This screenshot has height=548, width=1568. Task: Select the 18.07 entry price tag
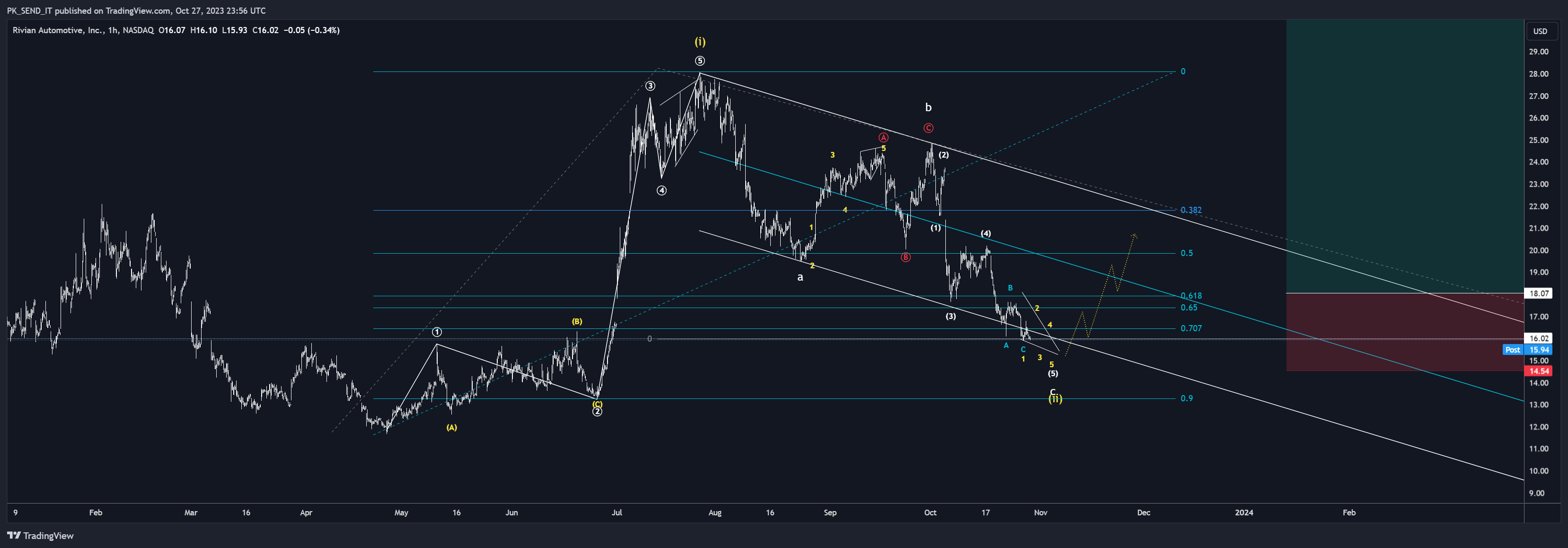1539,293
